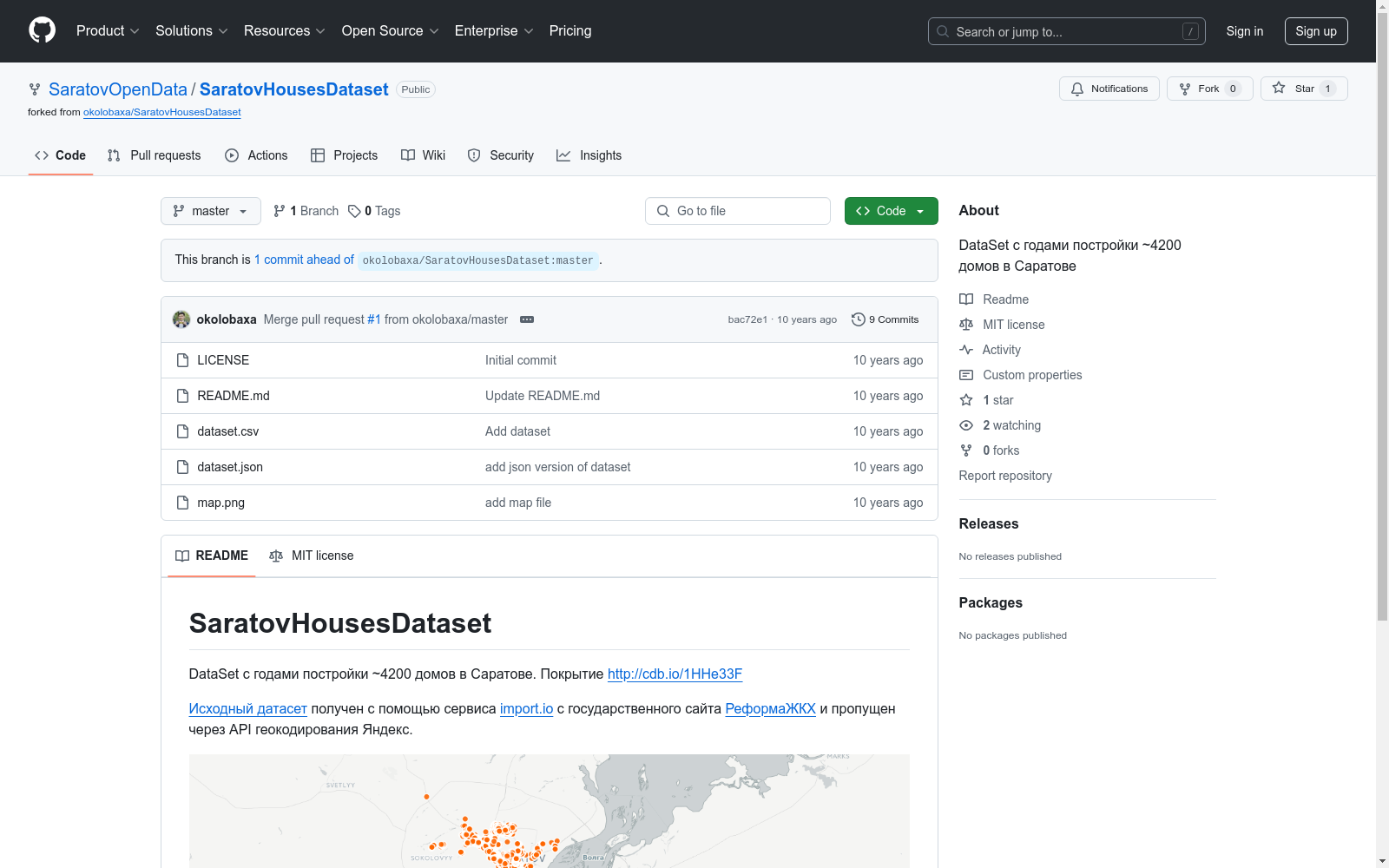Open the Исходный датасет link
This screenshot has width=1389, height=868.
point(248,709)
